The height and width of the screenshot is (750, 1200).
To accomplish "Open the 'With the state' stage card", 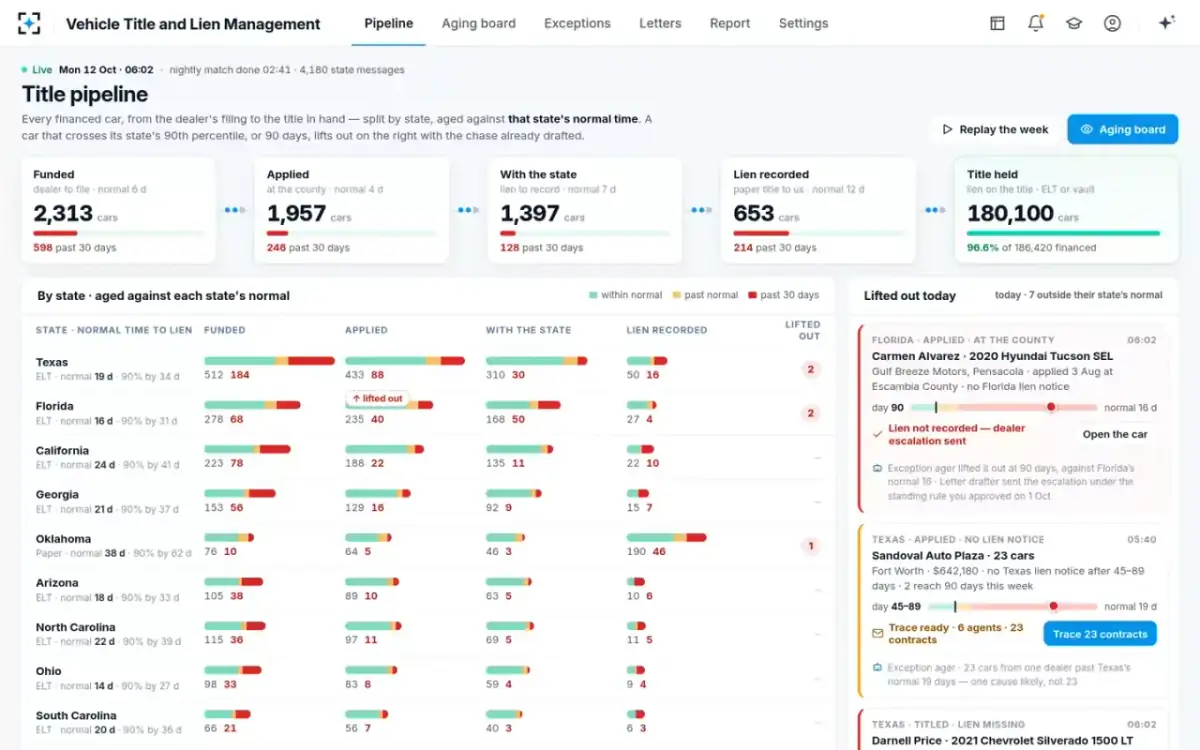I will (585, 210).
